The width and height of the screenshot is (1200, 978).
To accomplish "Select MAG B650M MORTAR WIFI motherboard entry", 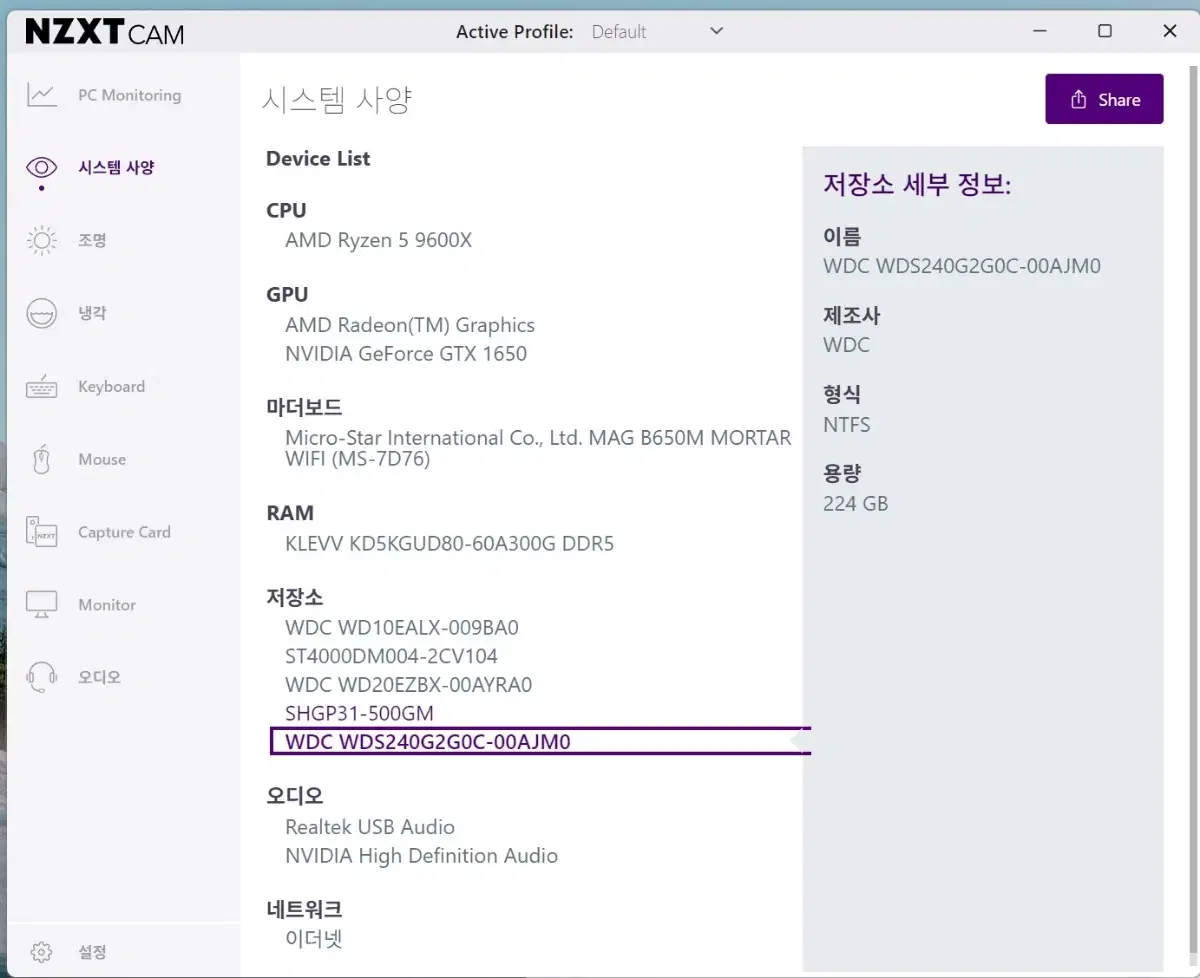I will pyautogui.click(x=538, y=448).
